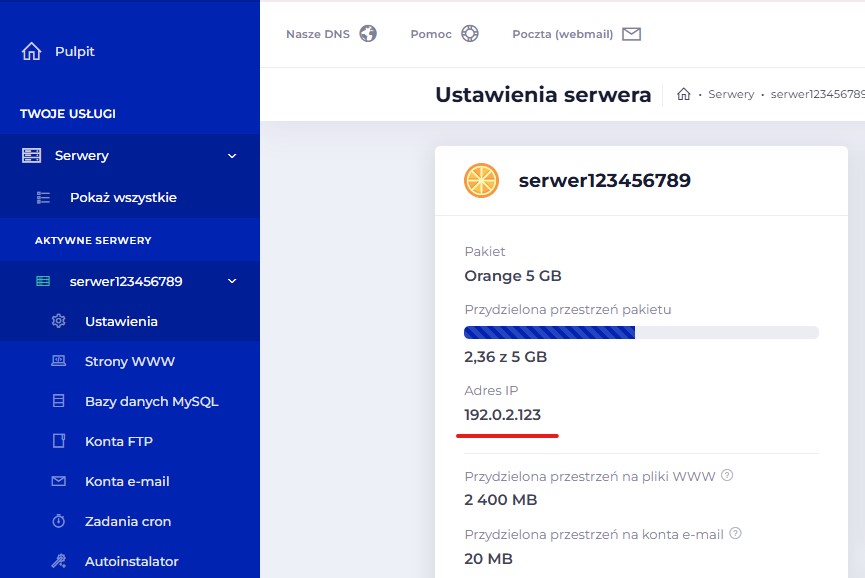Click the envelope icon next to Poczta (webmail)
865x578 pixels.
point(631,34)
